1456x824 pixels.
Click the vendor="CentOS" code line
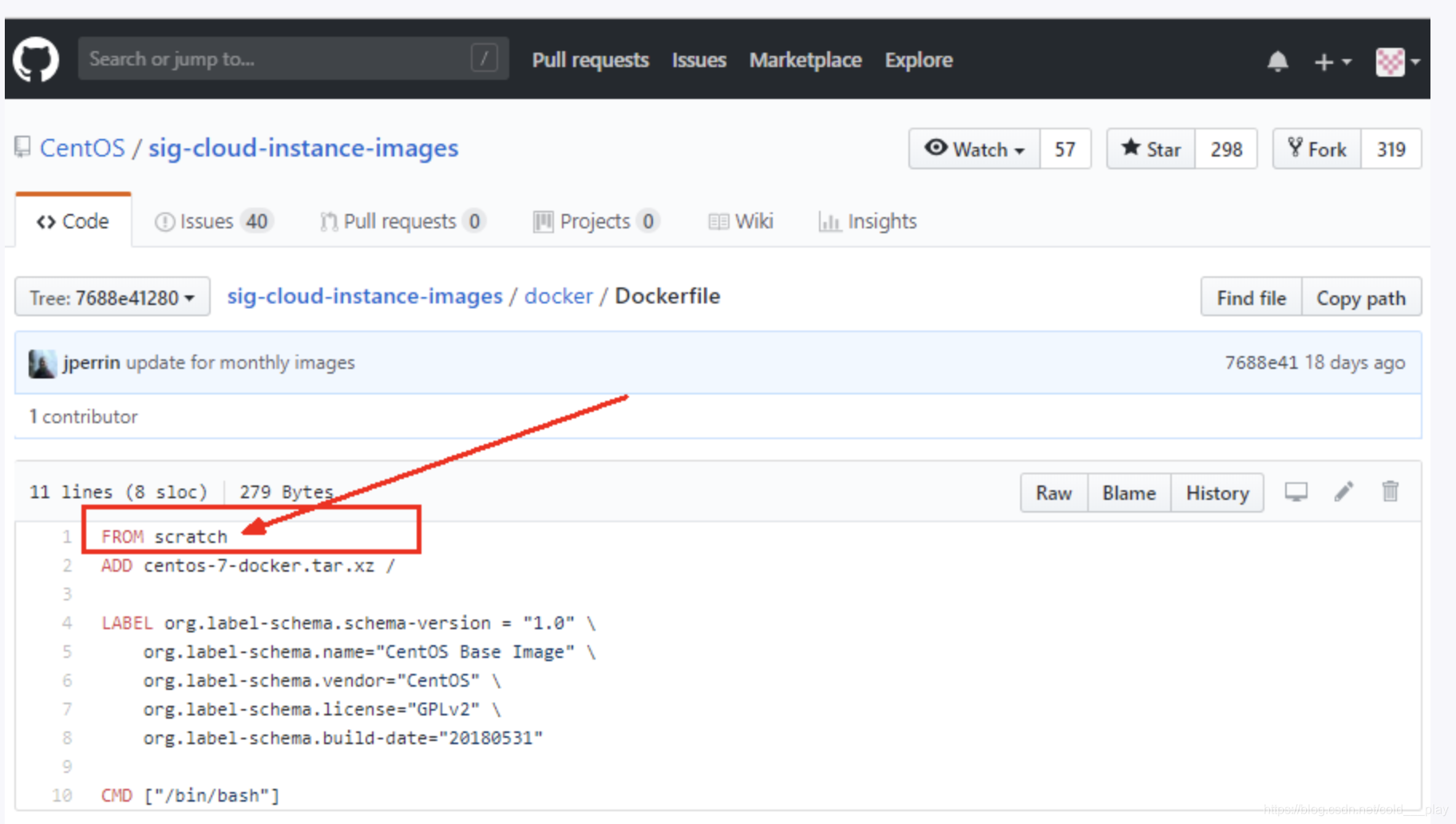(322, 680)
